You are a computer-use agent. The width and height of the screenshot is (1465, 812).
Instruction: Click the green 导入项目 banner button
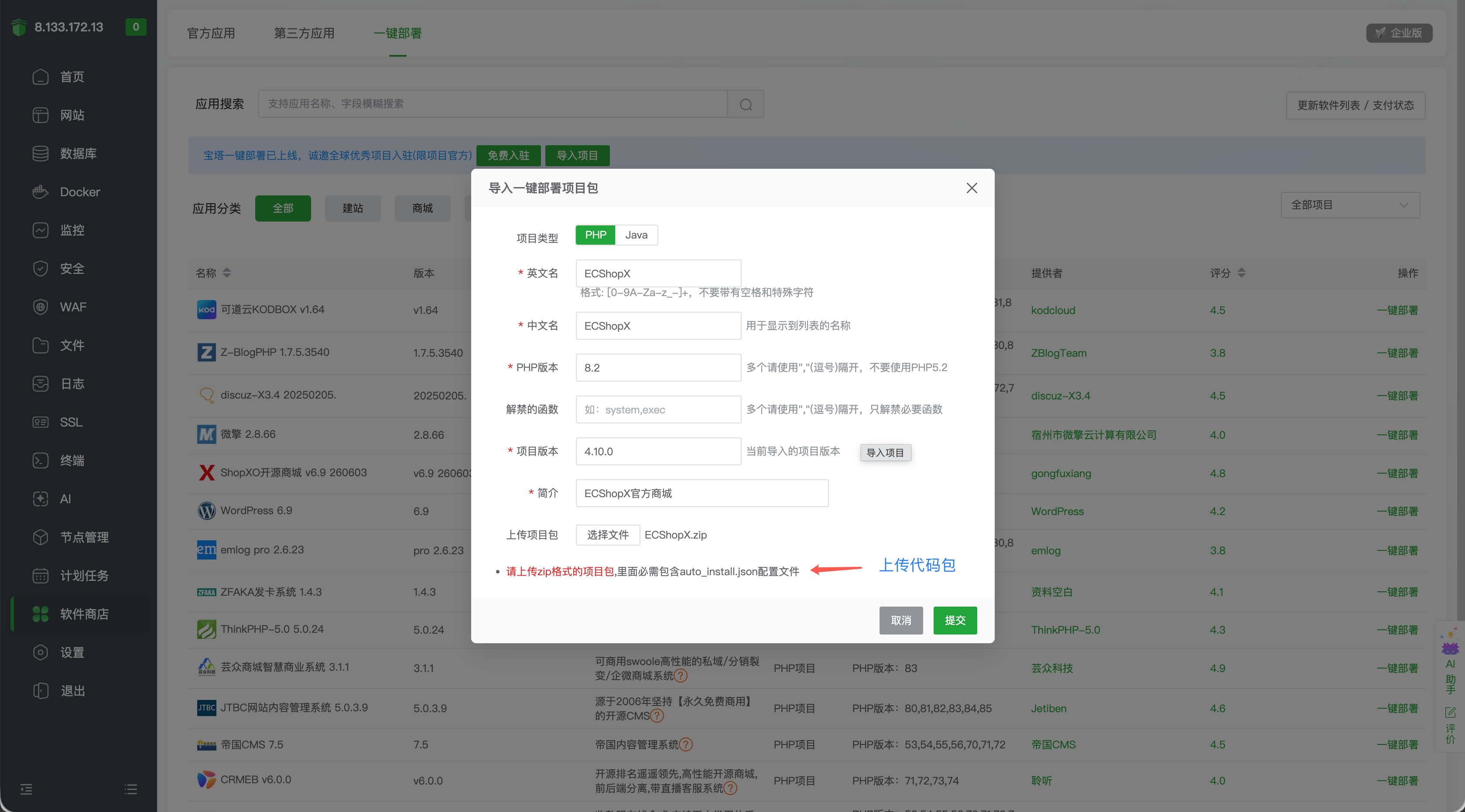tap(577, 156)
